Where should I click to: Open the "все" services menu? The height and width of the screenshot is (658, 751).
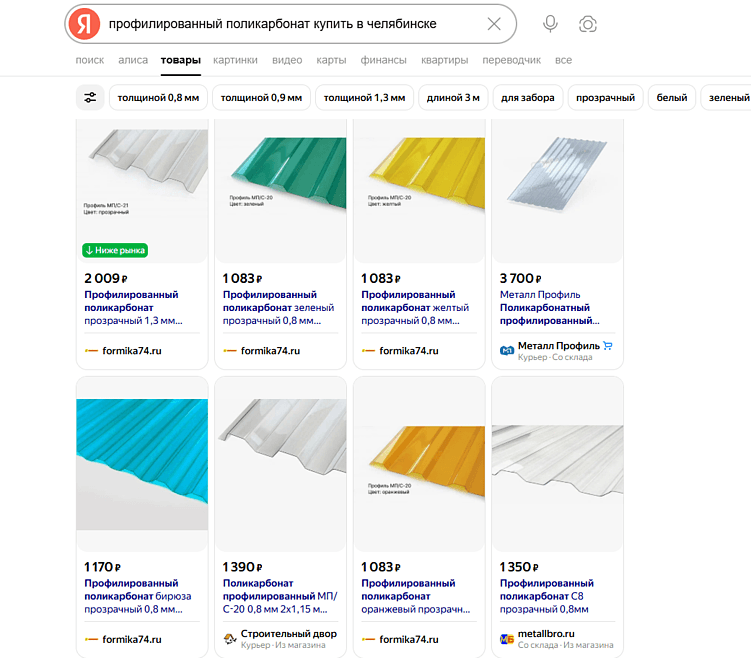click(x=564, y=60)
